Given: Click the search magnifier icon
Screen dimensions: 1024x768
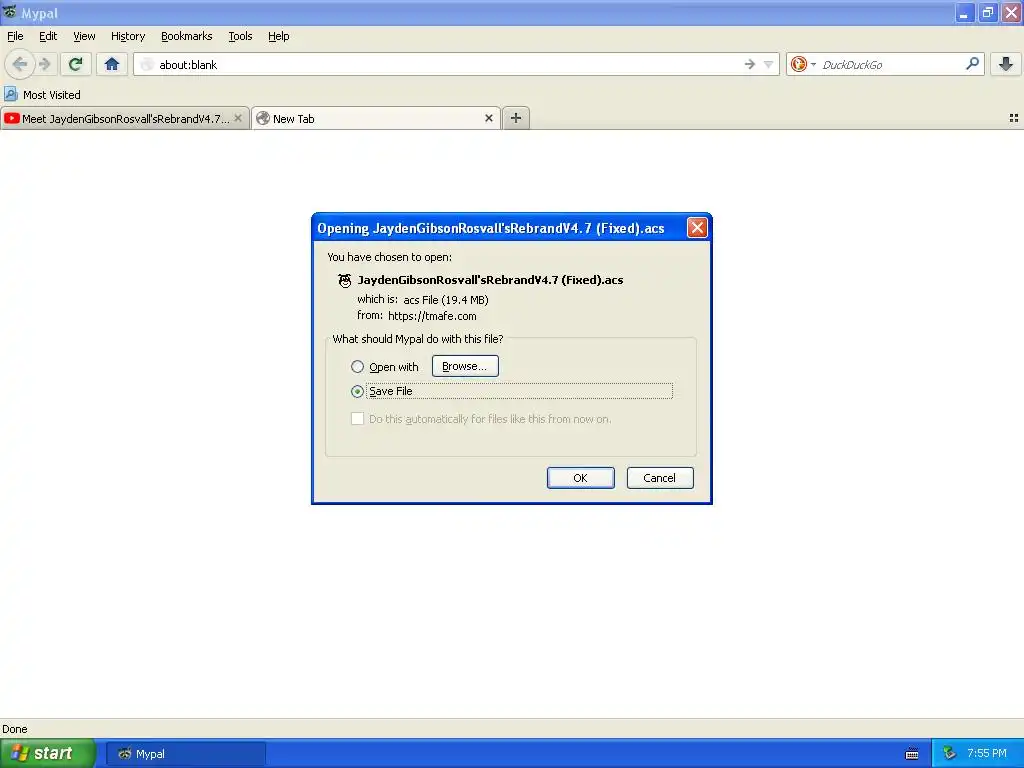Looking at the screenshot, I should [x=972, y=64].
